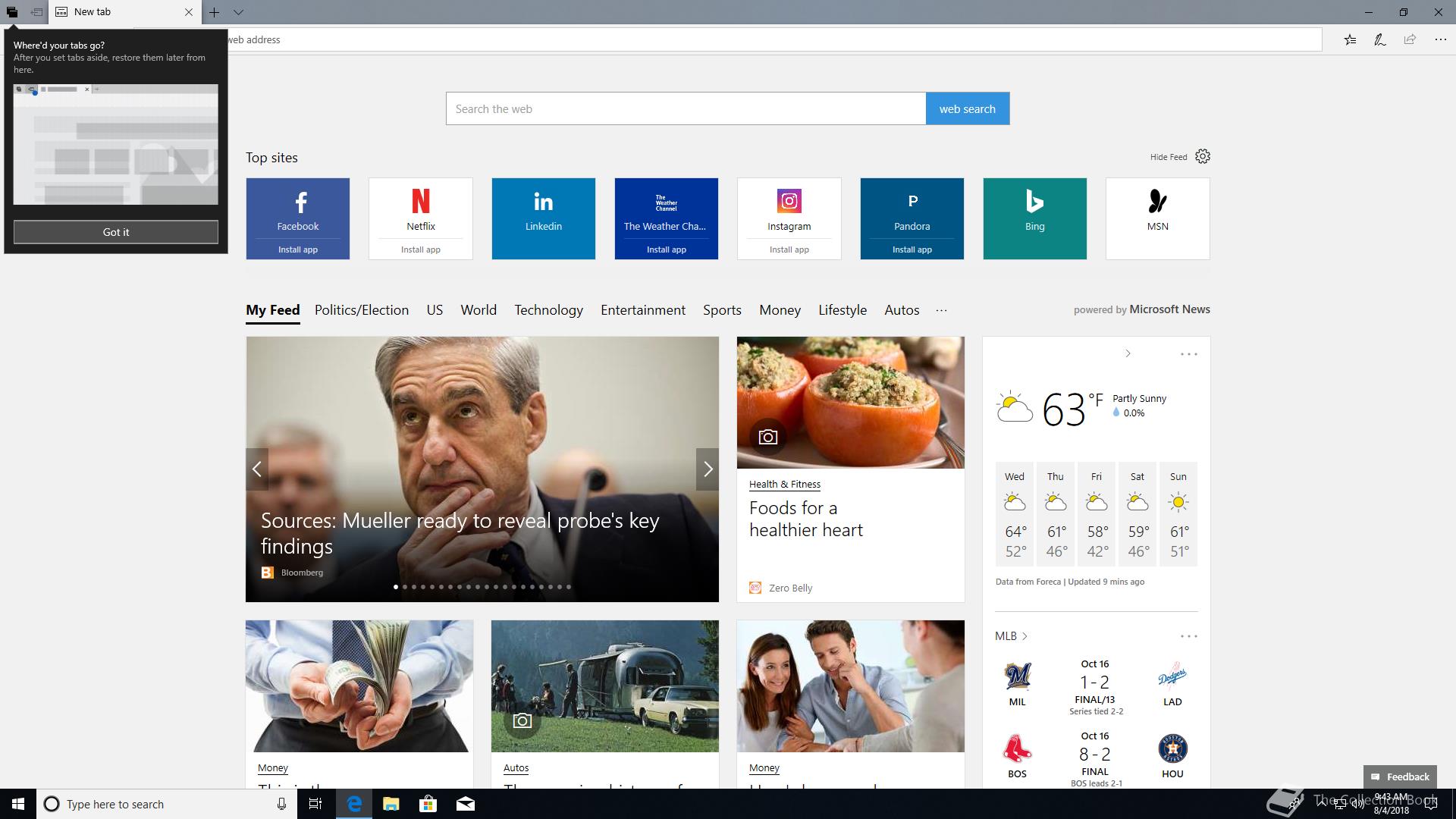Install app under Netflix tile
The width and height of the screenshot is (1456, 819).
coord(421,249)
